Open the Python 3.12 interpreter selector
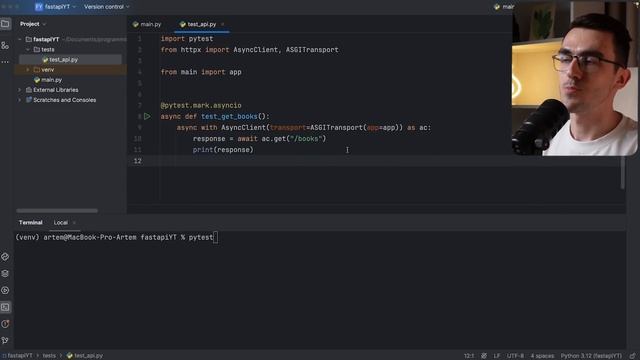This screenshot has width=640, height=360. coord(591,356)
